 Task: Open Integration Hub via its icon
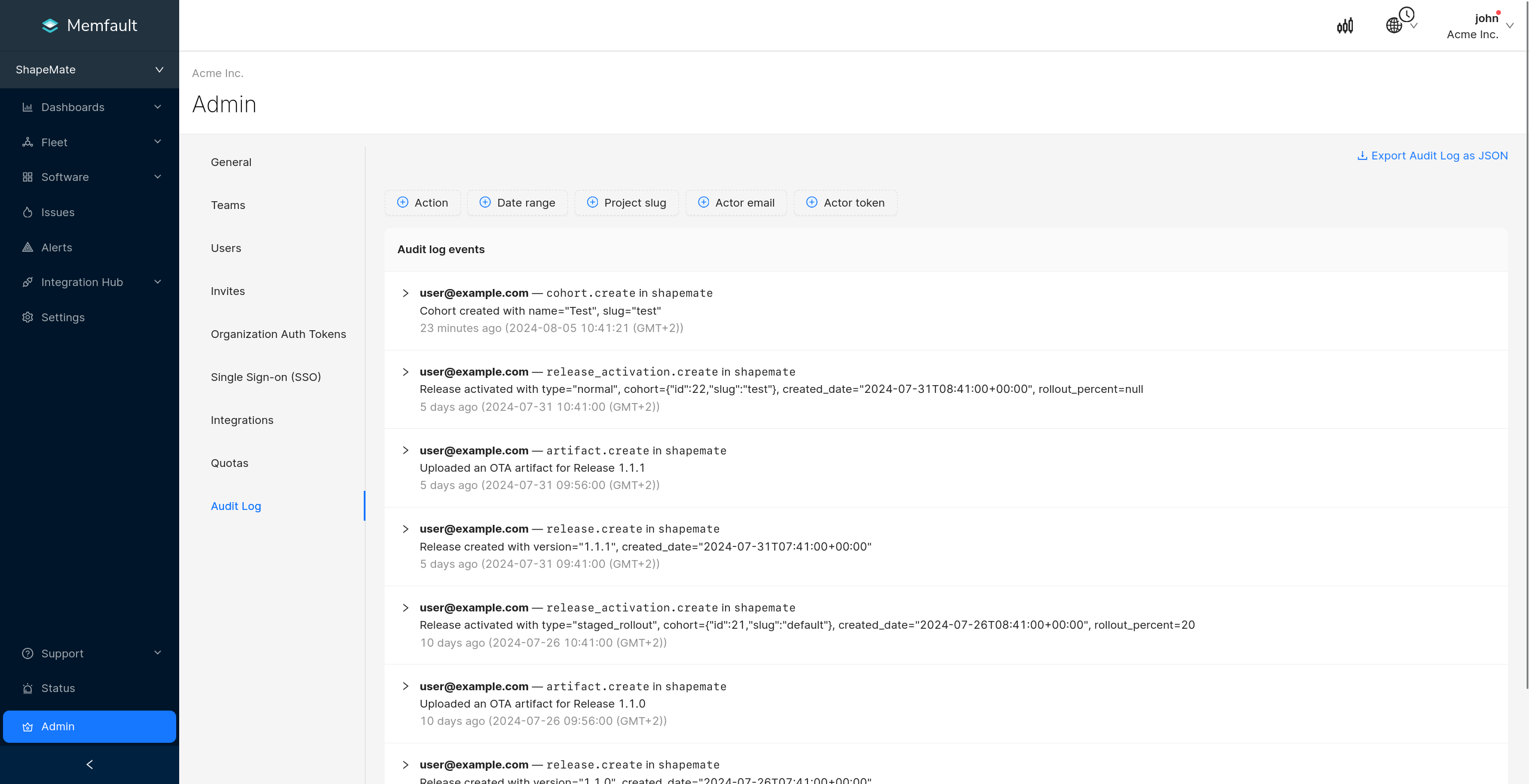[28, 282]
